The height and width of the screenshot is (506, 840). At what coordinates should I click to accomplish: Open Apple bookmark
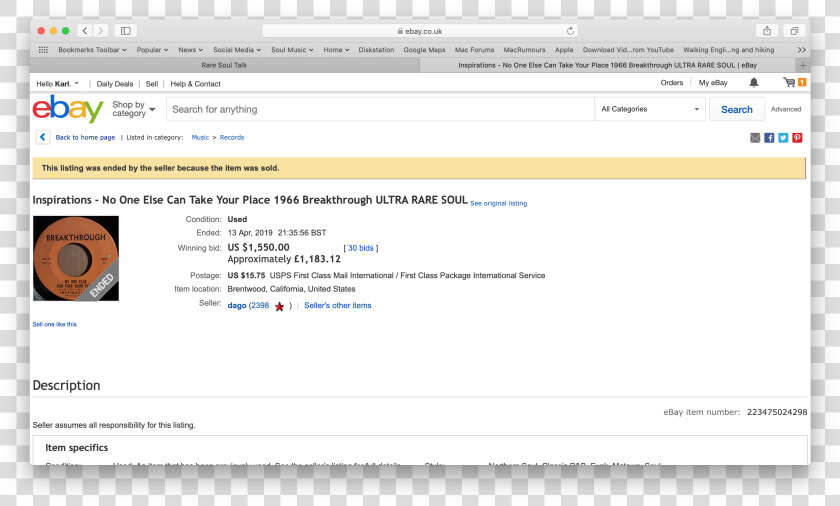pos(564,50)
